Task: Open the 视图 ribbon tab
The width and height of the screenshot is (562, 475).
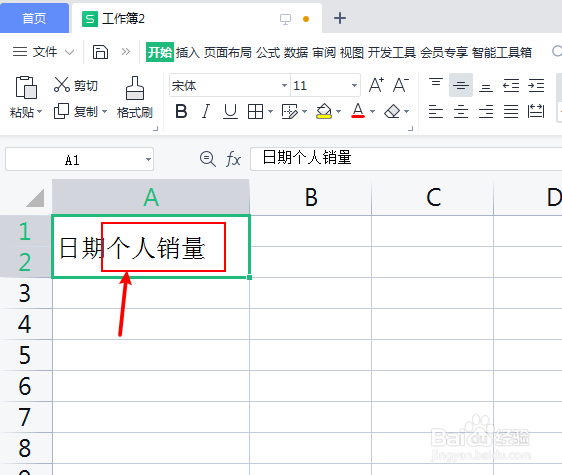Action: pyautogui.click(x=352, y=52)
